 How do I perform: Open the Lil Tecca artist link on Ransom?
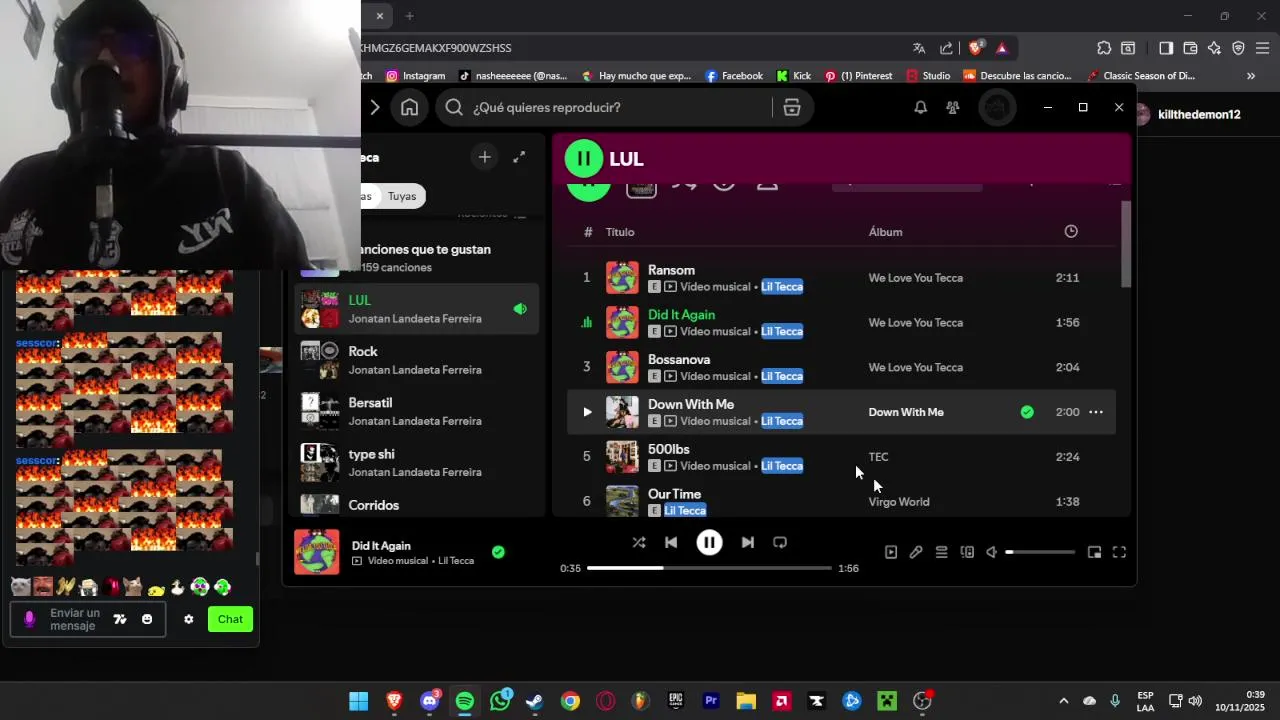click(x=782, y=287)
